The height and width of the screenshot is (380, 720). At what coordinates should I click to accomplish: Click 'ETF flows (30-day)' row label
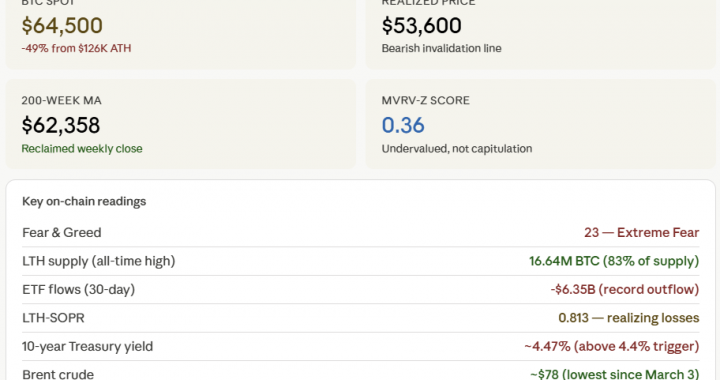(x=79, y=290)
